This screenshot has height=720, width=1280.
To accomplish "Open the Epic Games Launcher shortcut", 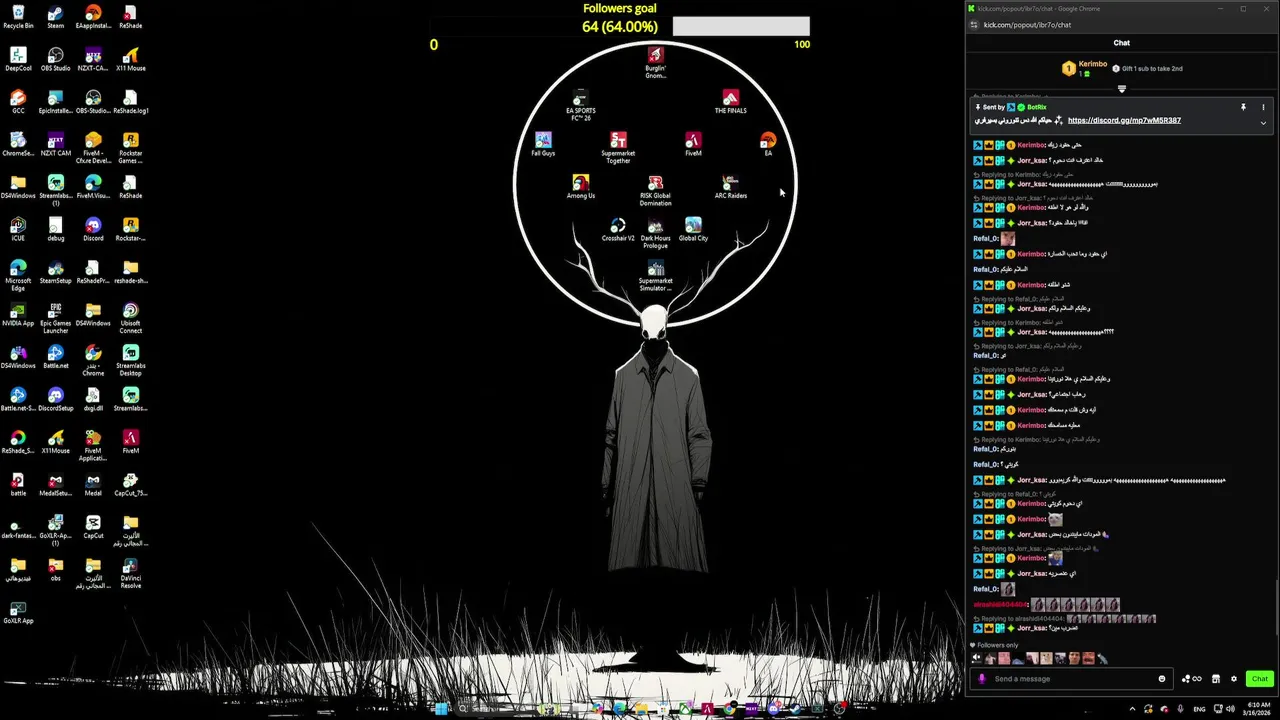I will [55, 318].
